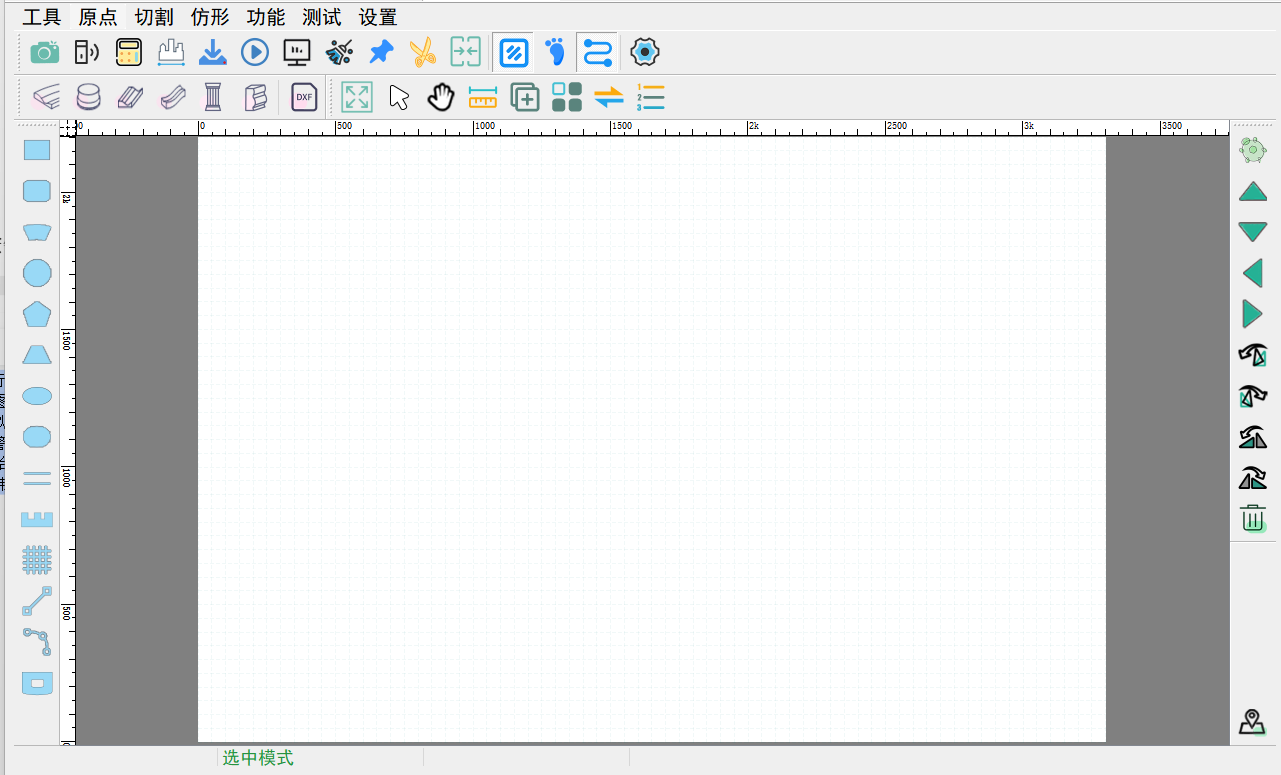The image size is (1281, 775).
Task: Select the DXF import icon
Action: tap(304, 97)
